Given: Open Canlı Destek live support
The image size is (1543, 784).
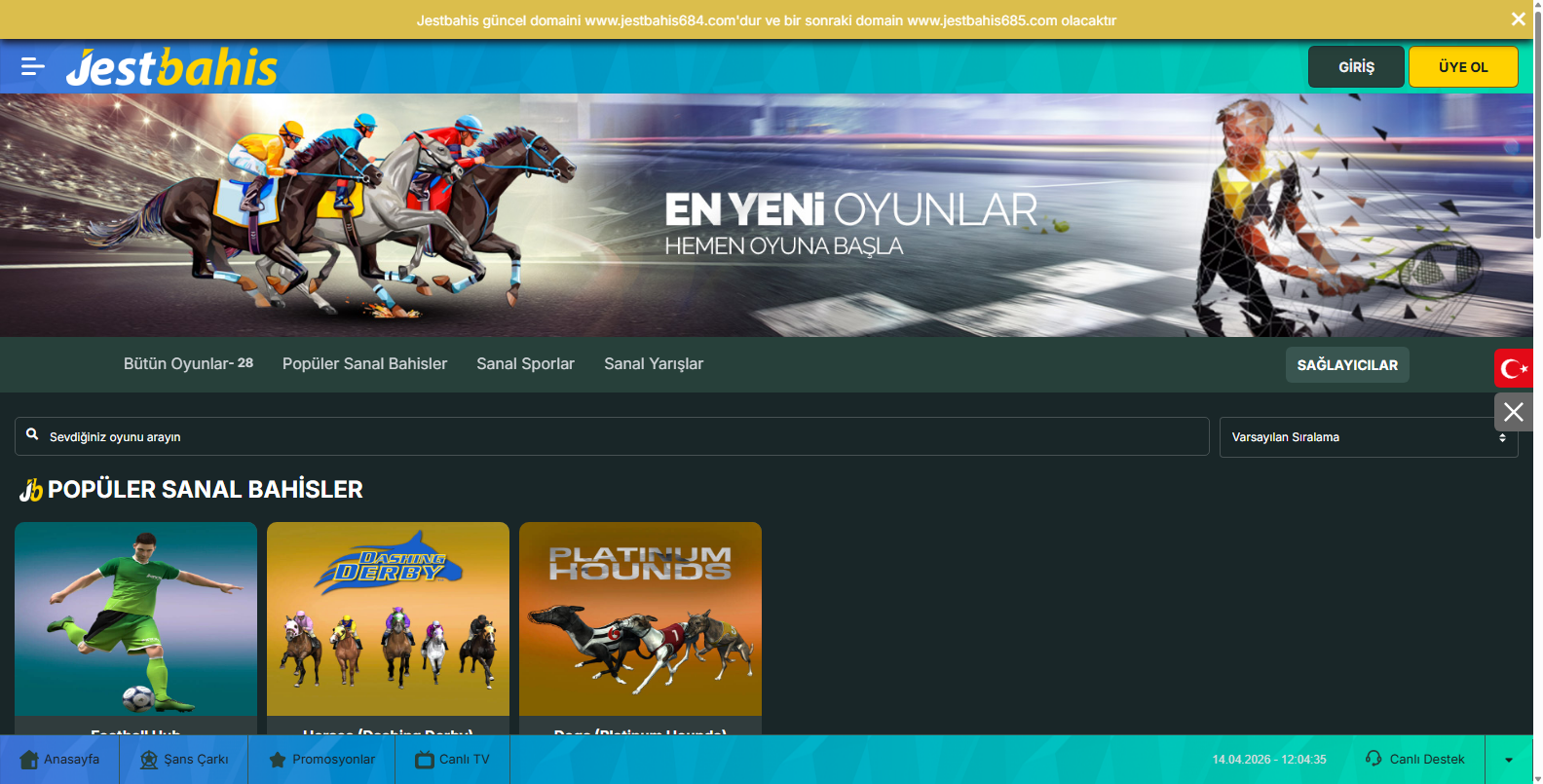Looking at the screenshot, I should [x=1415, y=760].
